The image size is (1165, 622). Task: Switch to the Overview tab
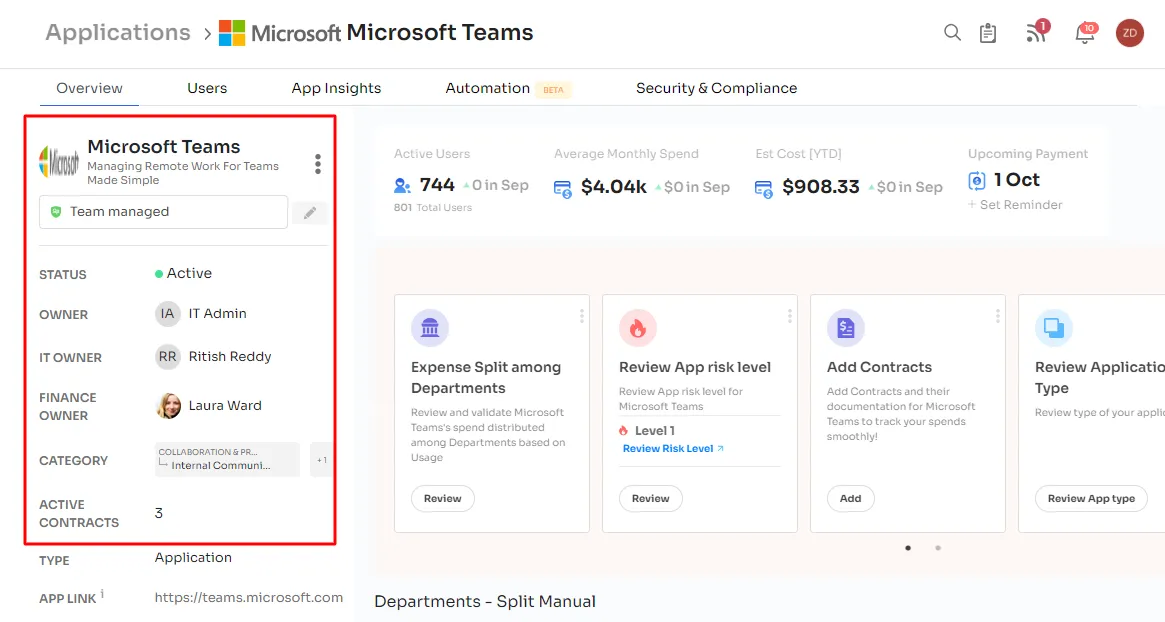tap(89, 88)
